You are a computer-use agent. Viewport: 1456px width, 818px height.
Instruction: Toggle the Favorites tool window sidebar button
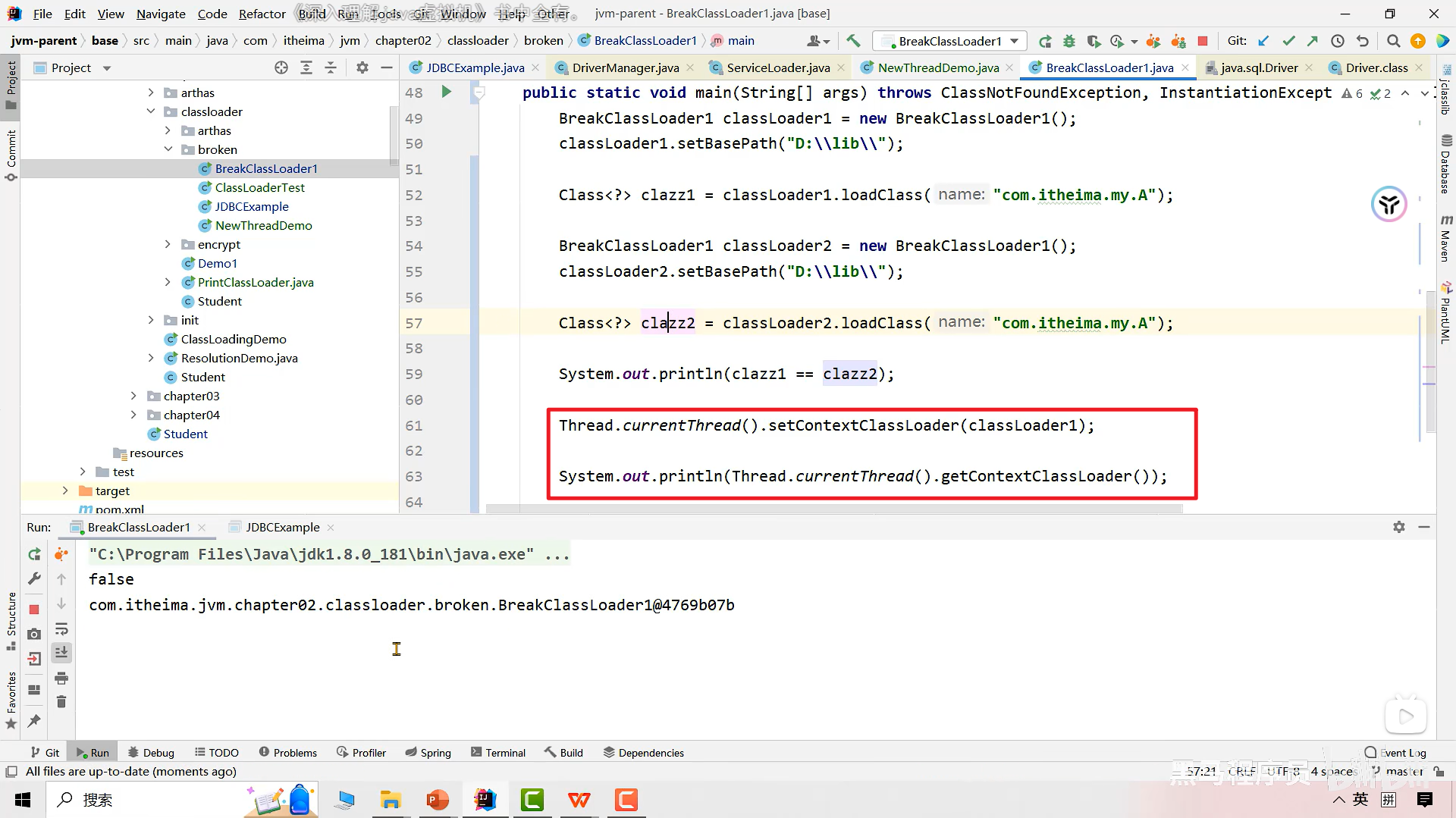11,700
